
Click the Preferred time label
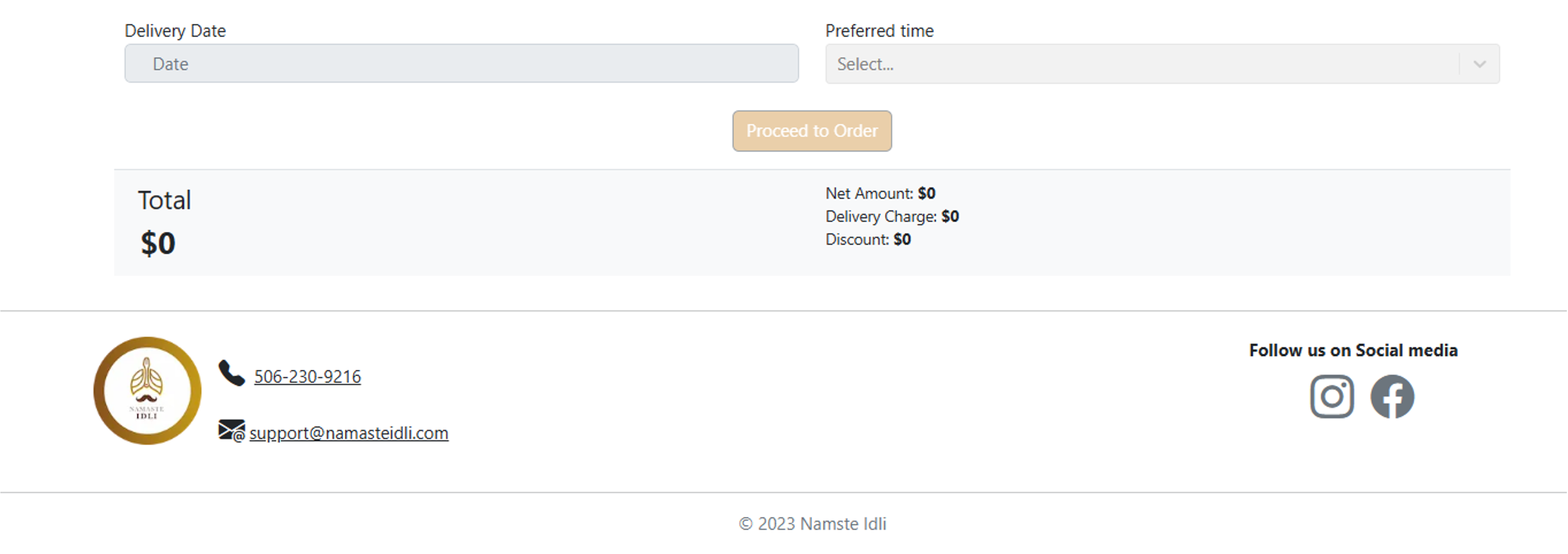click(879, 30)
